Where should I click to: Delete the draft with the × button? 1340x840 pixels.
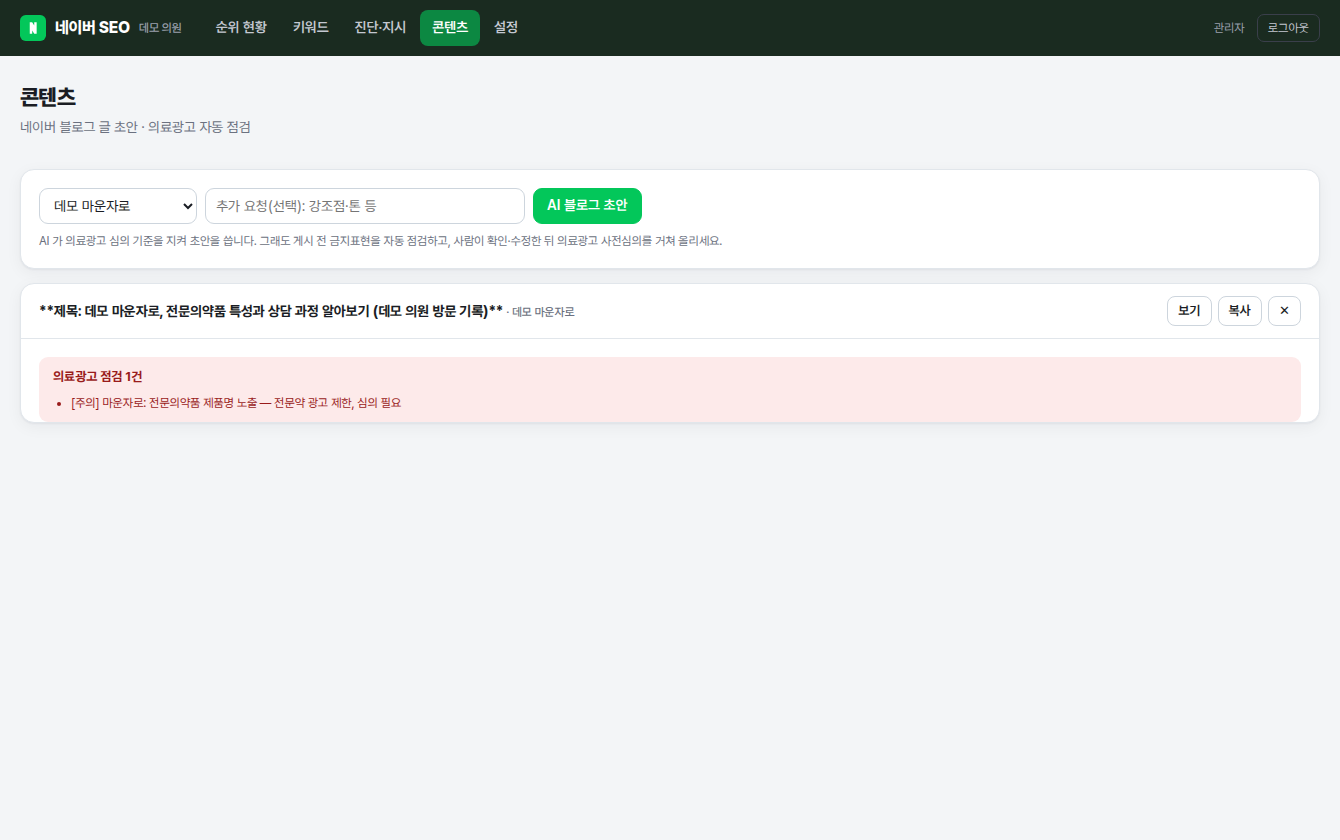coord(1284,311)
